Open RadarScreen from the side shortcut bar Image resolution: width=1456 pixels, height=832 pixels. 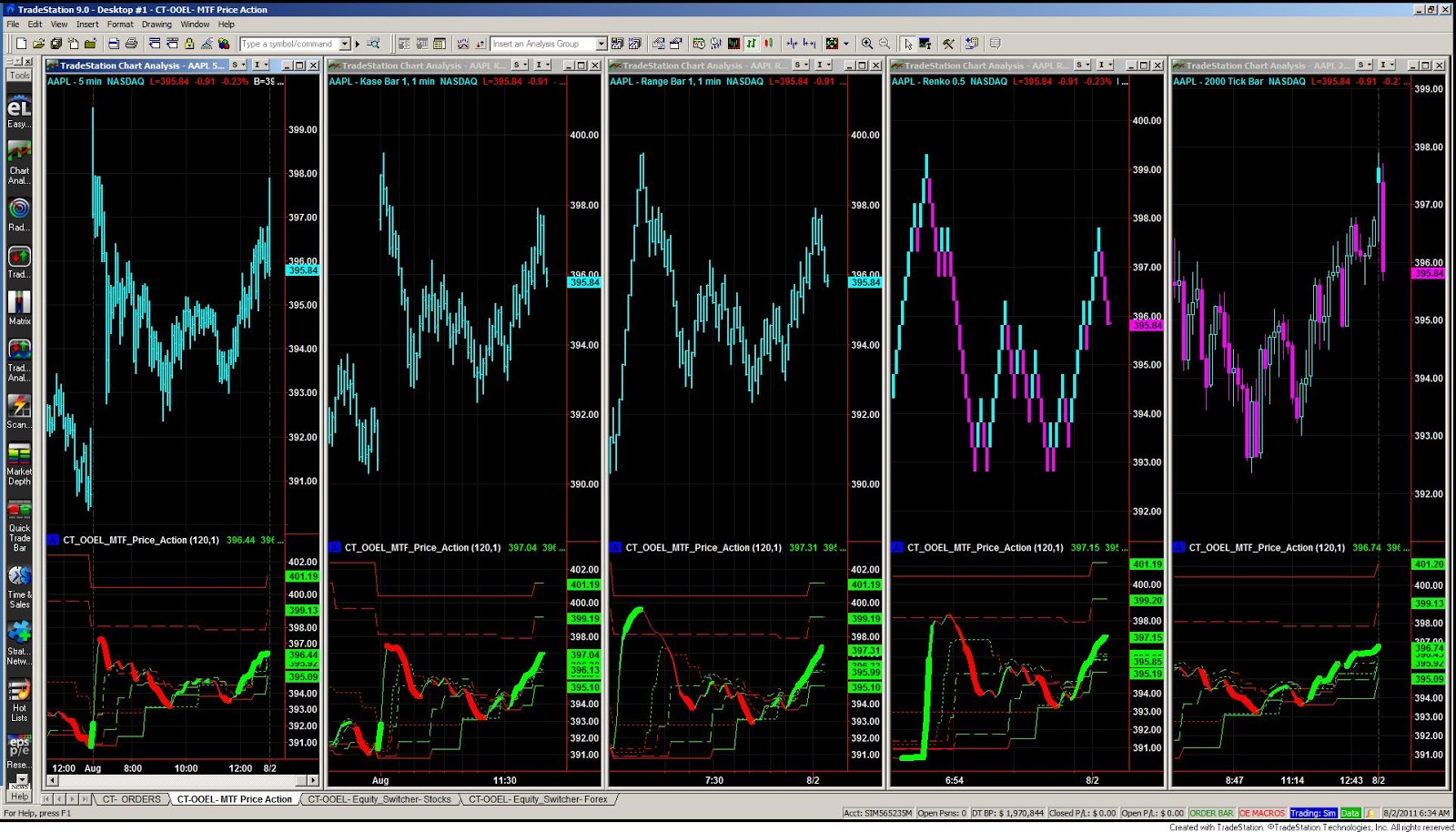coord(19,216)
